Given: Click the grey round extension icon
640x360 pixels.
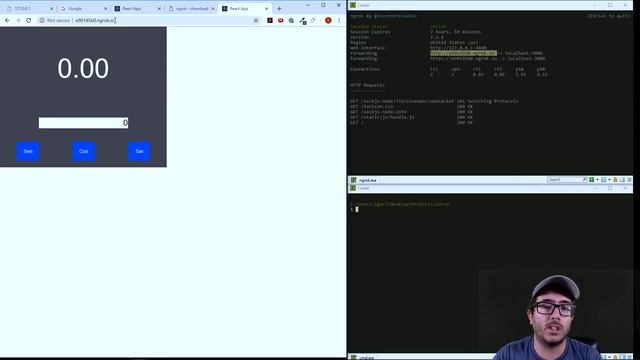Looking at the screenshot, I should pyautogui.click(x=291, y=20).
